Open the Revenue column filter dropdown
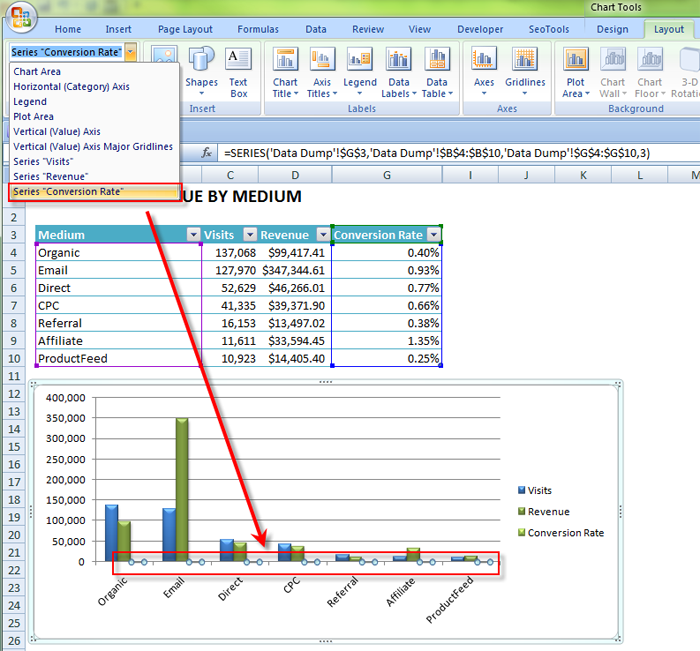This screenshot has width=700, height=651. [323, 234]
